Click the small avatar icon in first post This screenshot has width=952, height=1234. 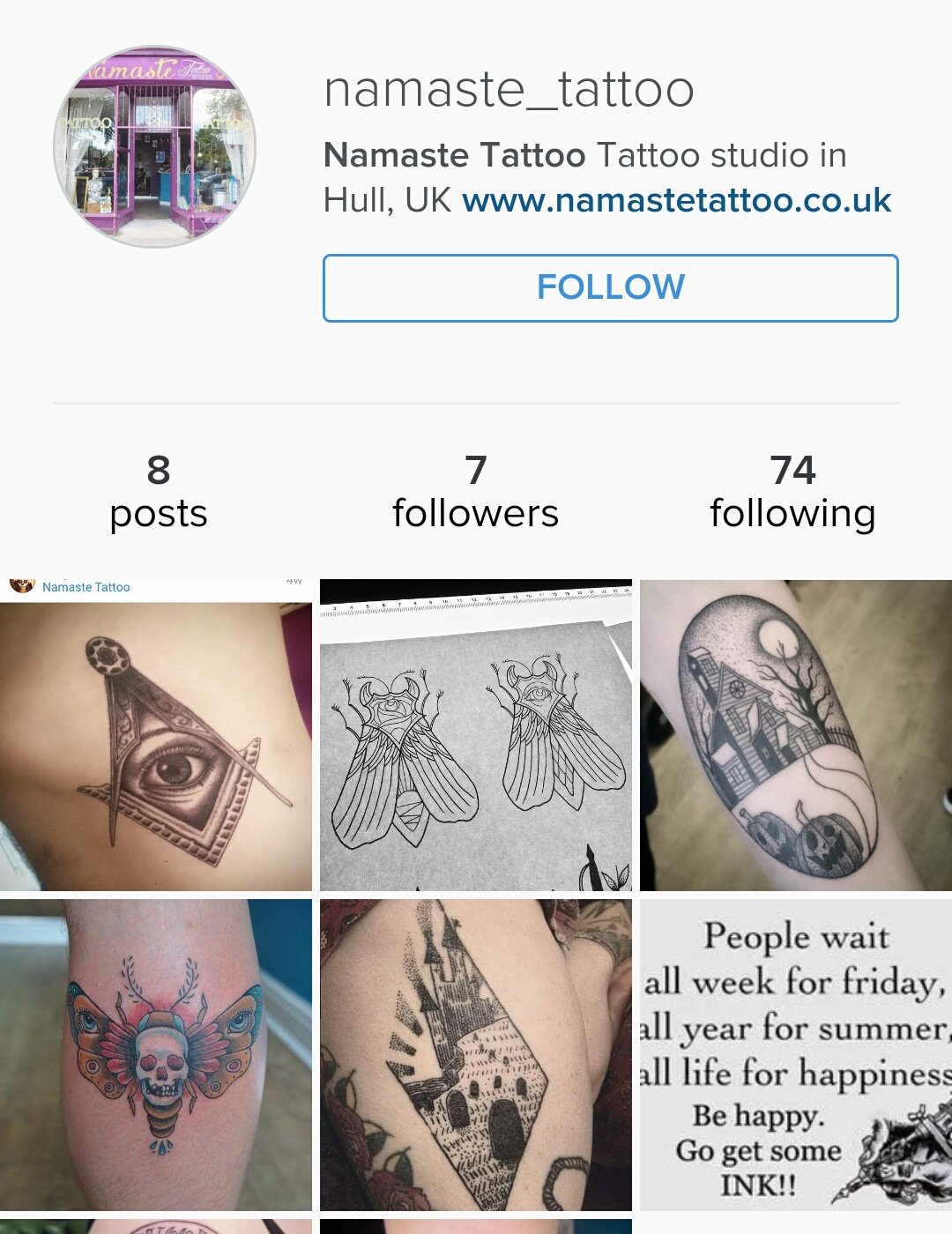(x=22, y=584)
